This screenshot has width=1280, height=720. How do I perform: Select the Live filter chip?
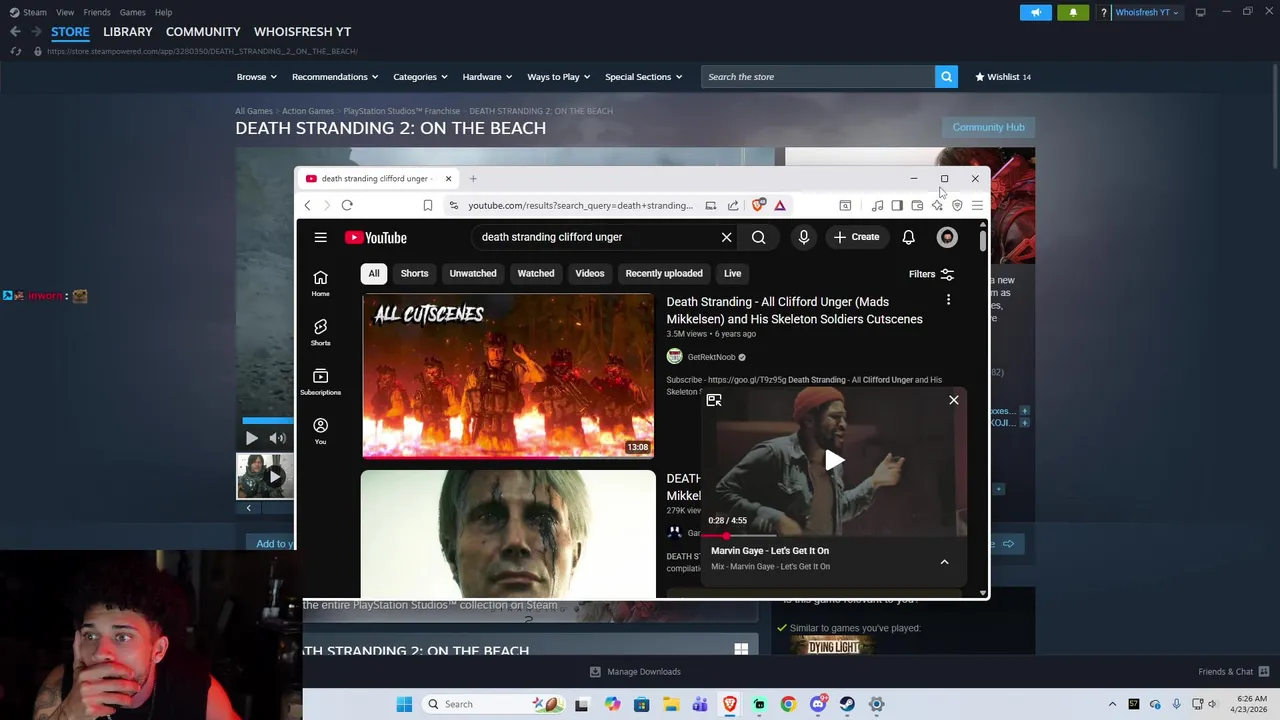point(733,273)
